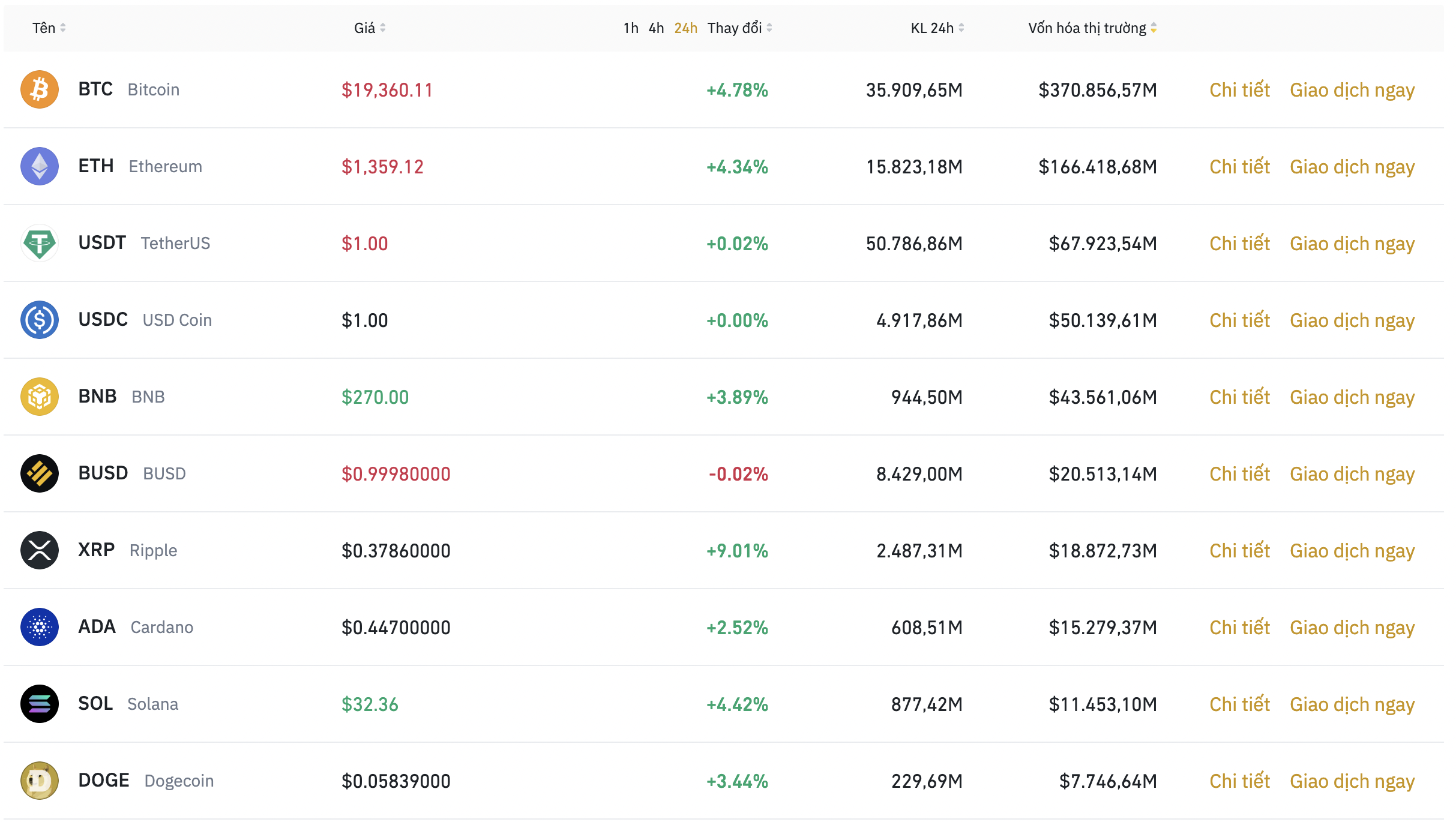The height and width of the screenshot is (822, 1456).
Task: Click Giao dịch ngay for BUSD
Action: coord(1352,475)
